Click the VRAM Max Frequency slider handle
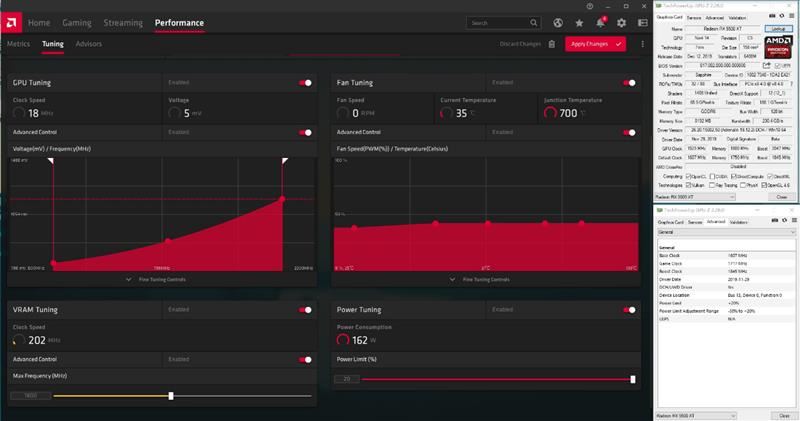This screenshot has width=800, height=421. (171, 396)
